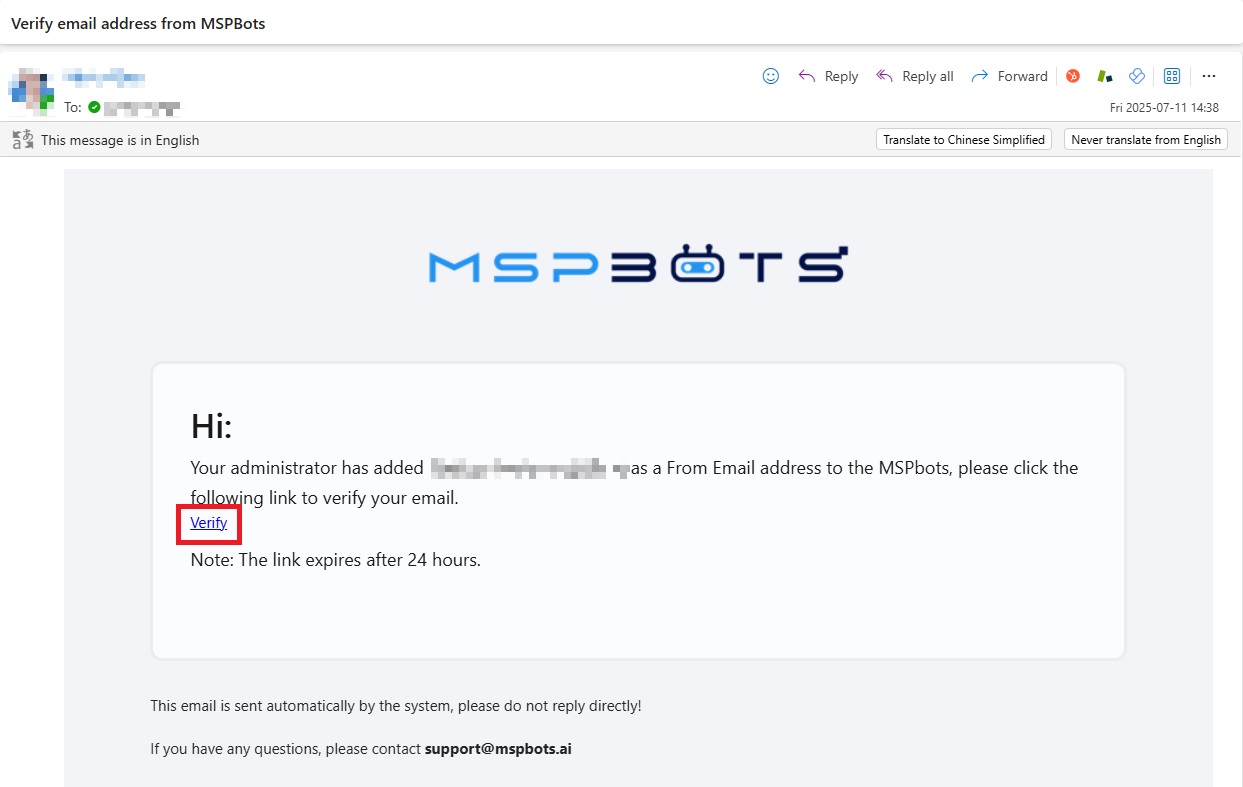
Task: Open the apps grid icon
Action: click(x=1171, y=75)
